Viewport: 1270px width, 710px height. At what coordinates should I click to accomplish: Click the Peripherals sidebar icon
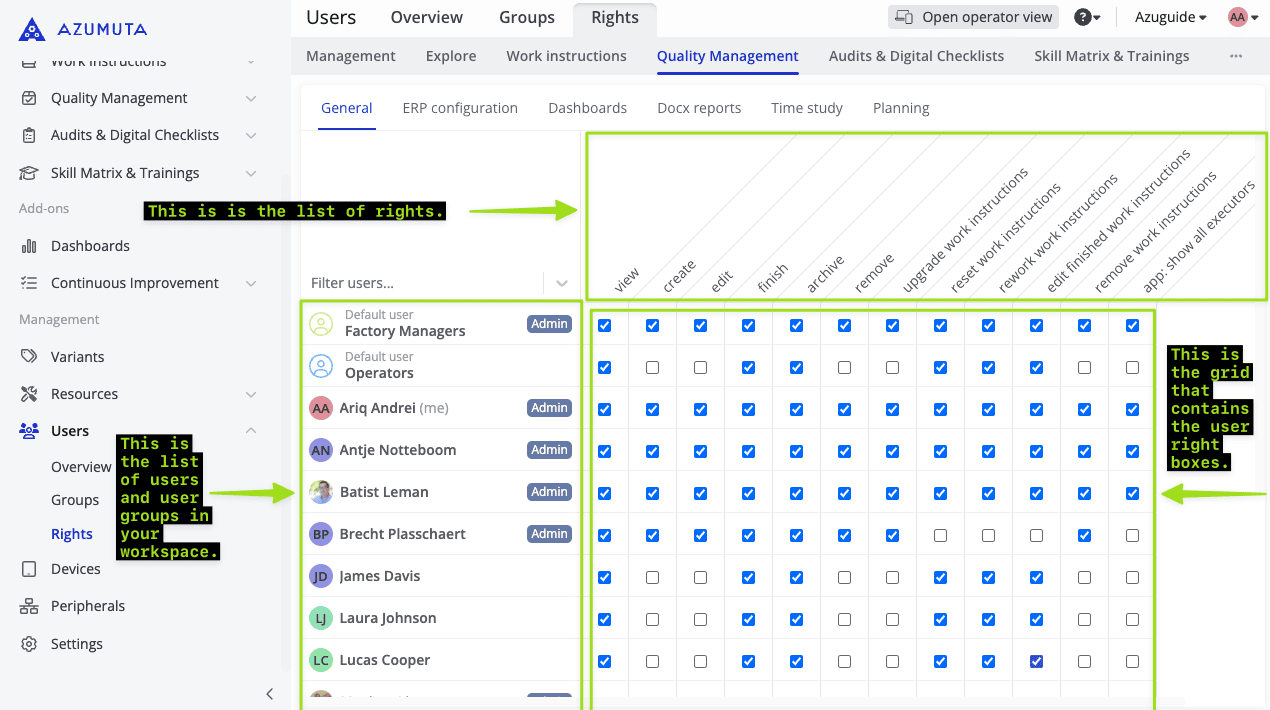(29, 606)
